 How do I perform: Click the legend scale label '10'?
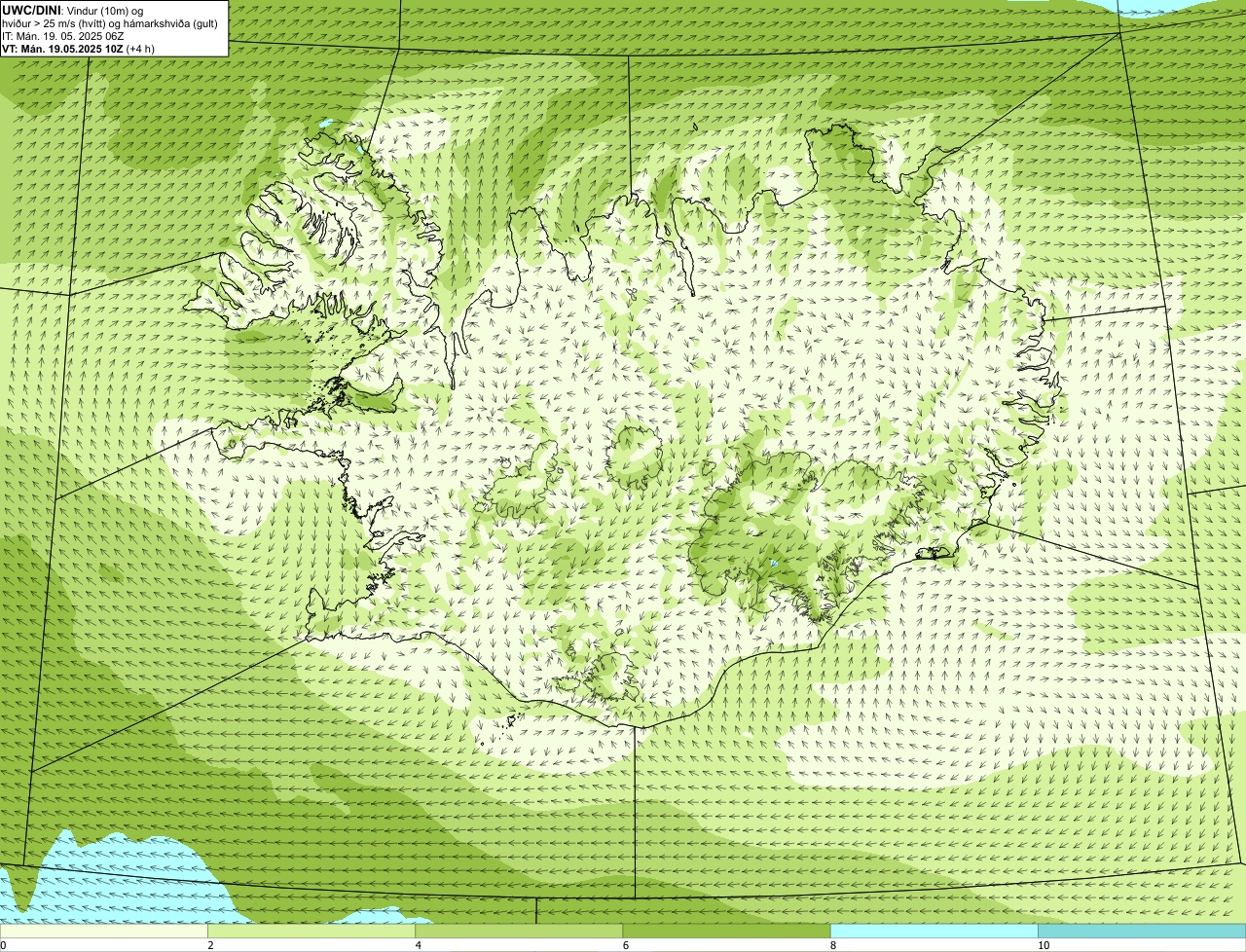(x=1044, y=945)
